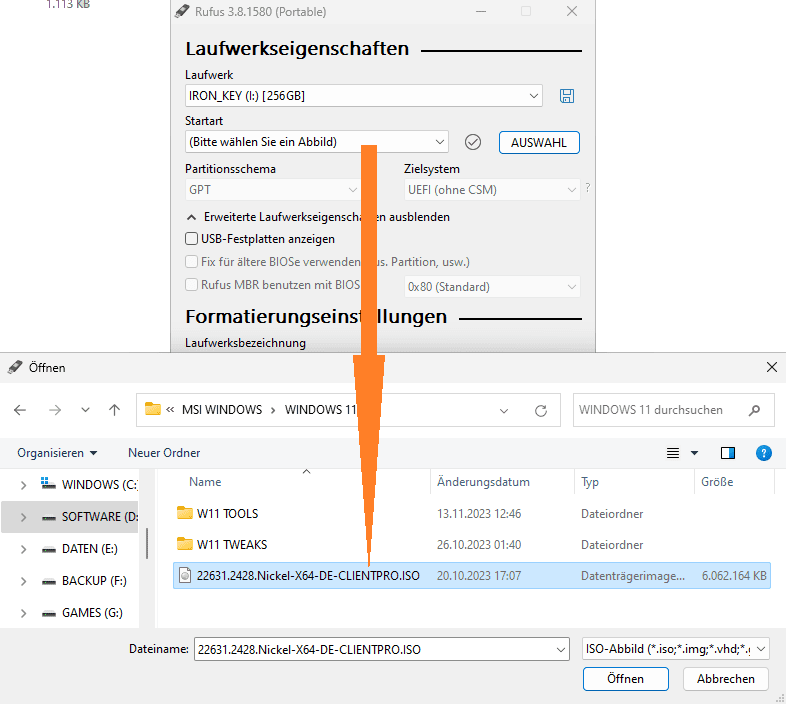This screenshot has height=704, width=786.
Task: Click Neuer Ordner to create a folder
Action: click(164, 453)
